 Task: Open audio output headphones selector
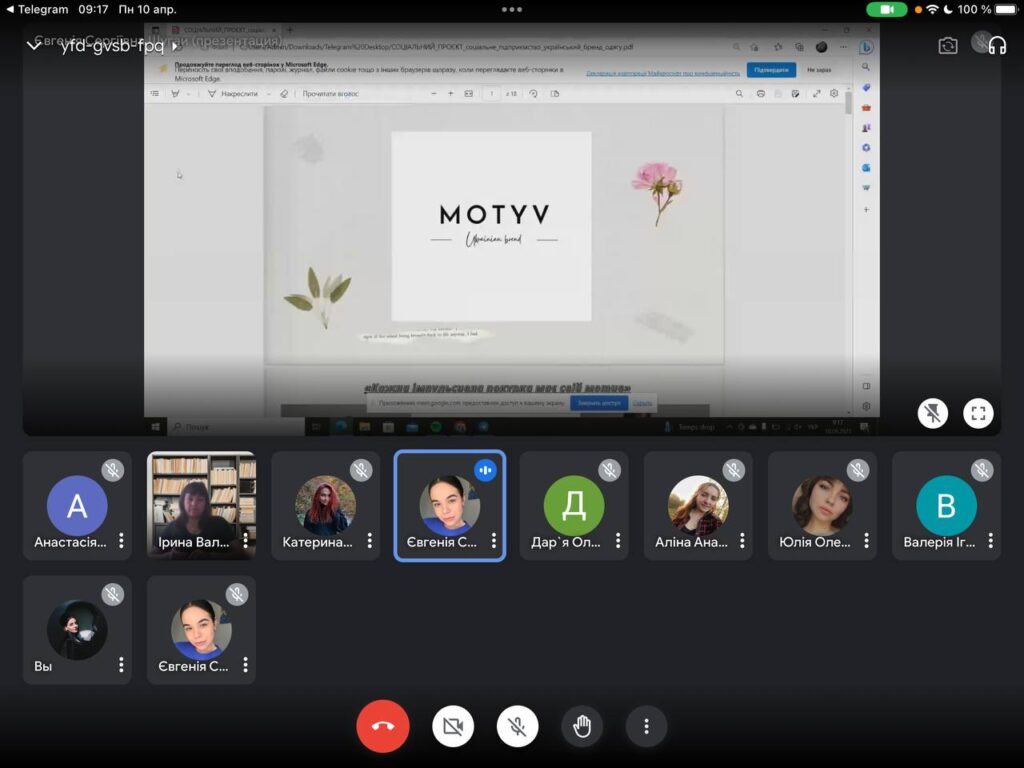995,46
